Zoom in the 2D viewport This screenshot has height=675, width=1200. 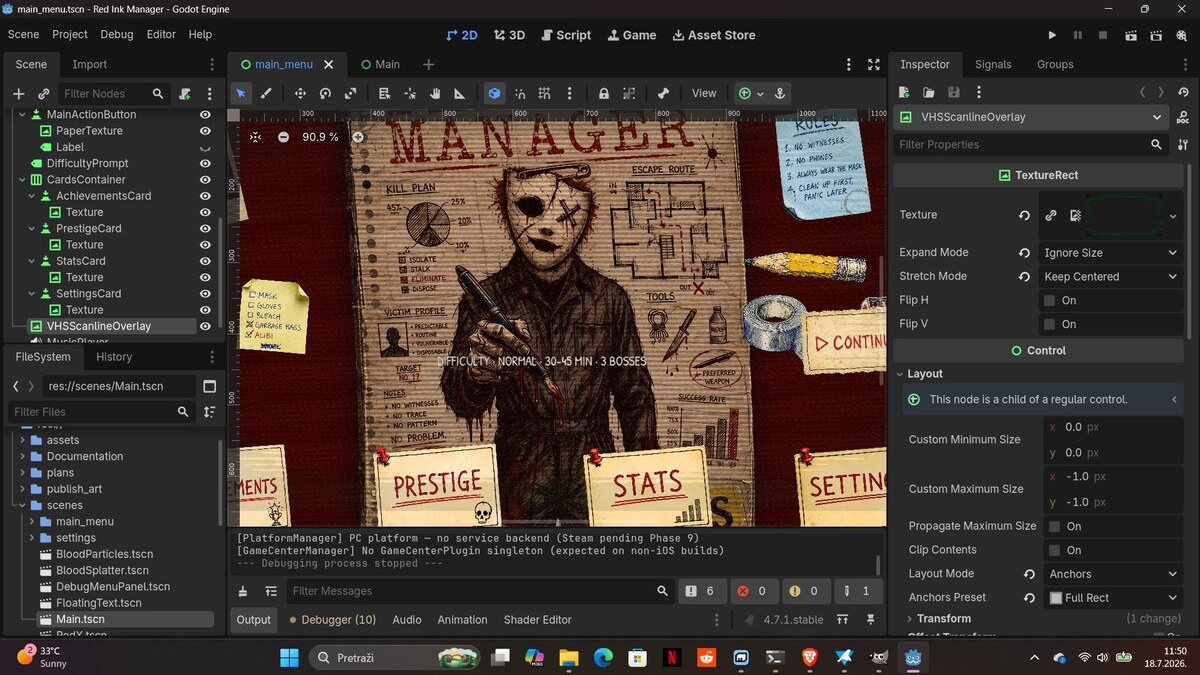(x=358, y=137)
